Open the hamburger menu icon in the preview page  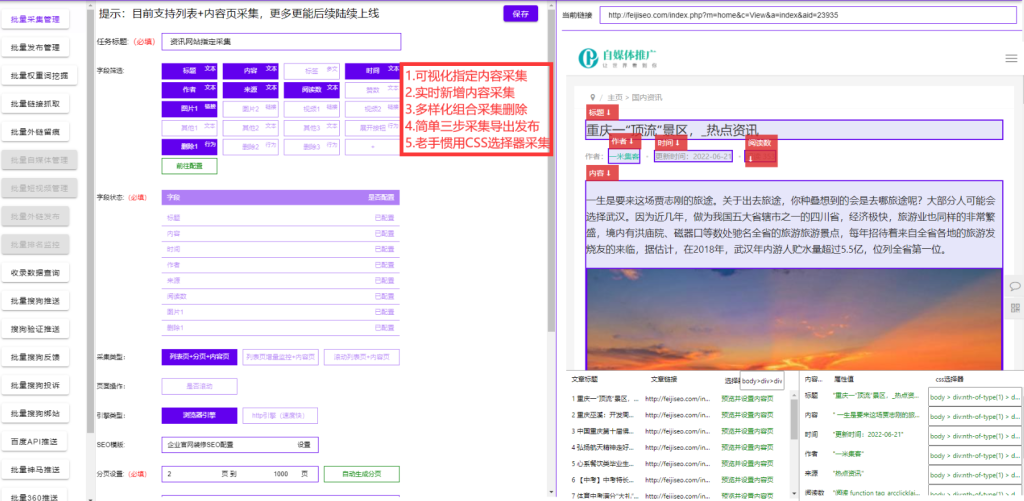pyautogui.click(x=1011, y=58)
